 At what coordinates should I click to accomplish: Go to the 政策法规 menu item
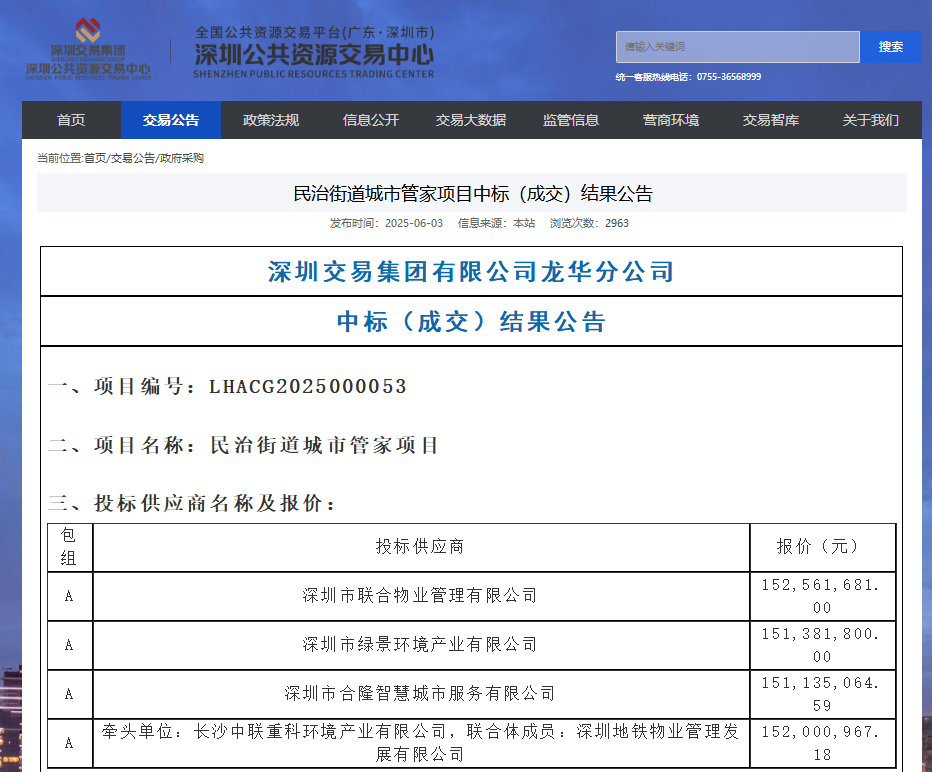[x=271, y=120]
